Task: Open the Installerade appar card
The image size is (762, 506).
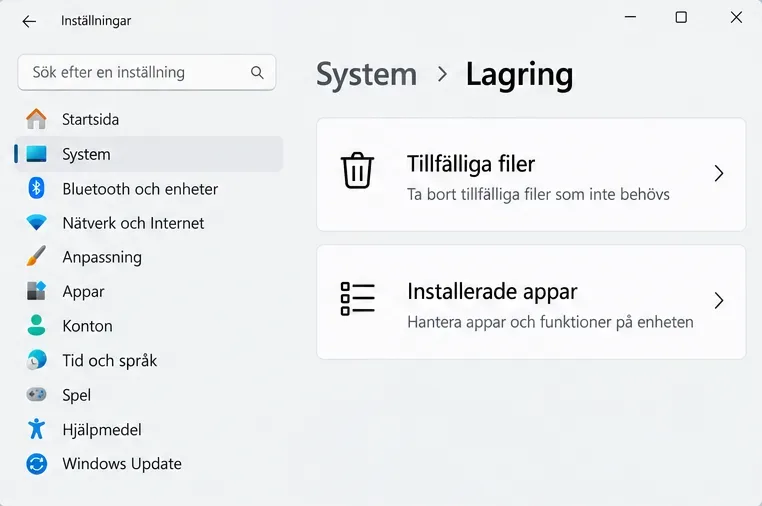Action: pyautogui.click(x=531, y=302)
